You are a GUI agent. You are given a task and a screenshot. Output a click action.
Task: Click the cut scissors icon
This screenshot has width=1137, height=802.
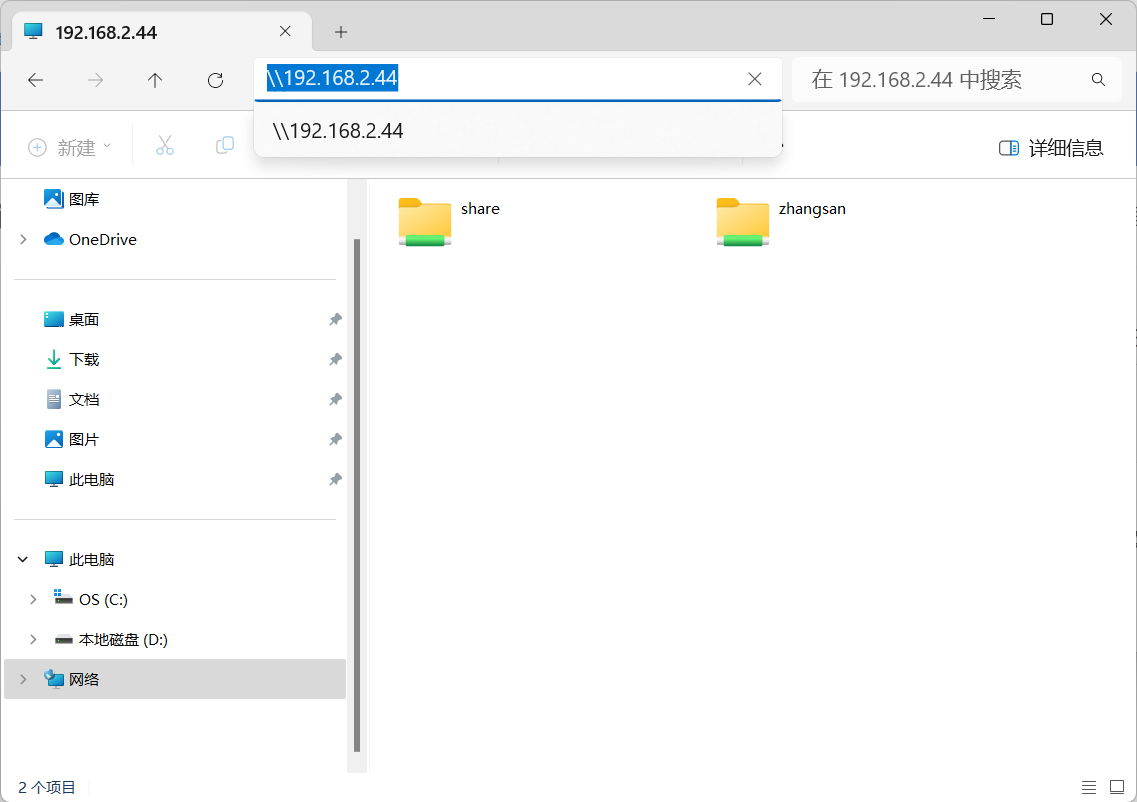165,146
